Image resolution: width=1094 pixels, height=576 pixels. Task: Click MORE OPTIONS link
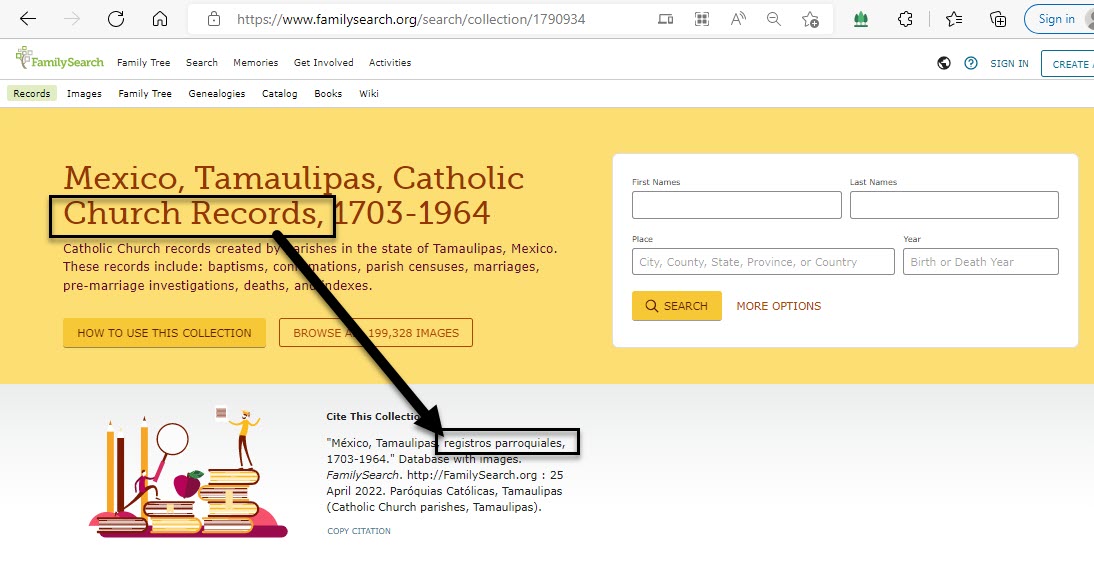coord(779,306)
